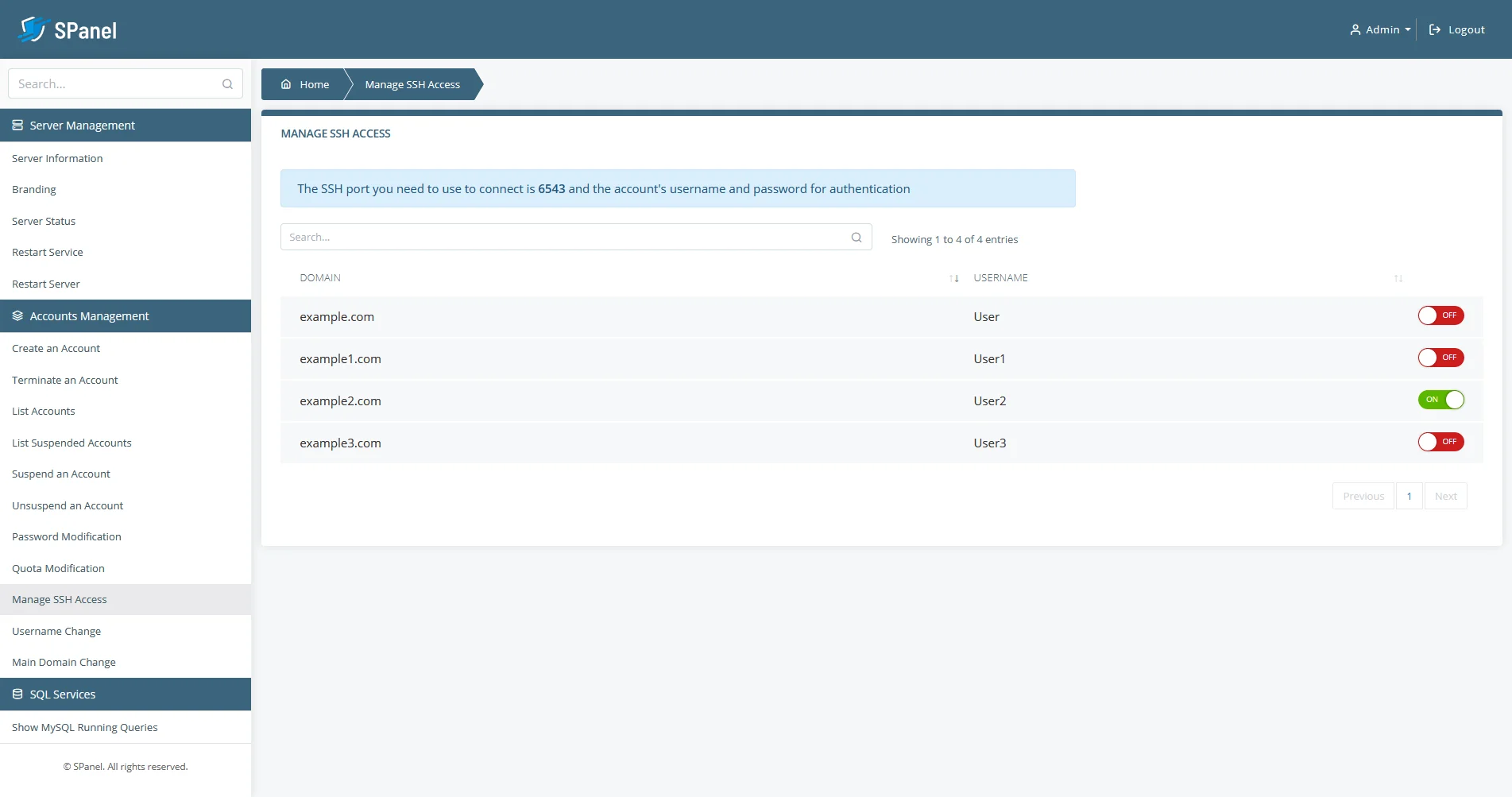
Task: Click the table search magnifier icon
Action: tap(857, 237)
